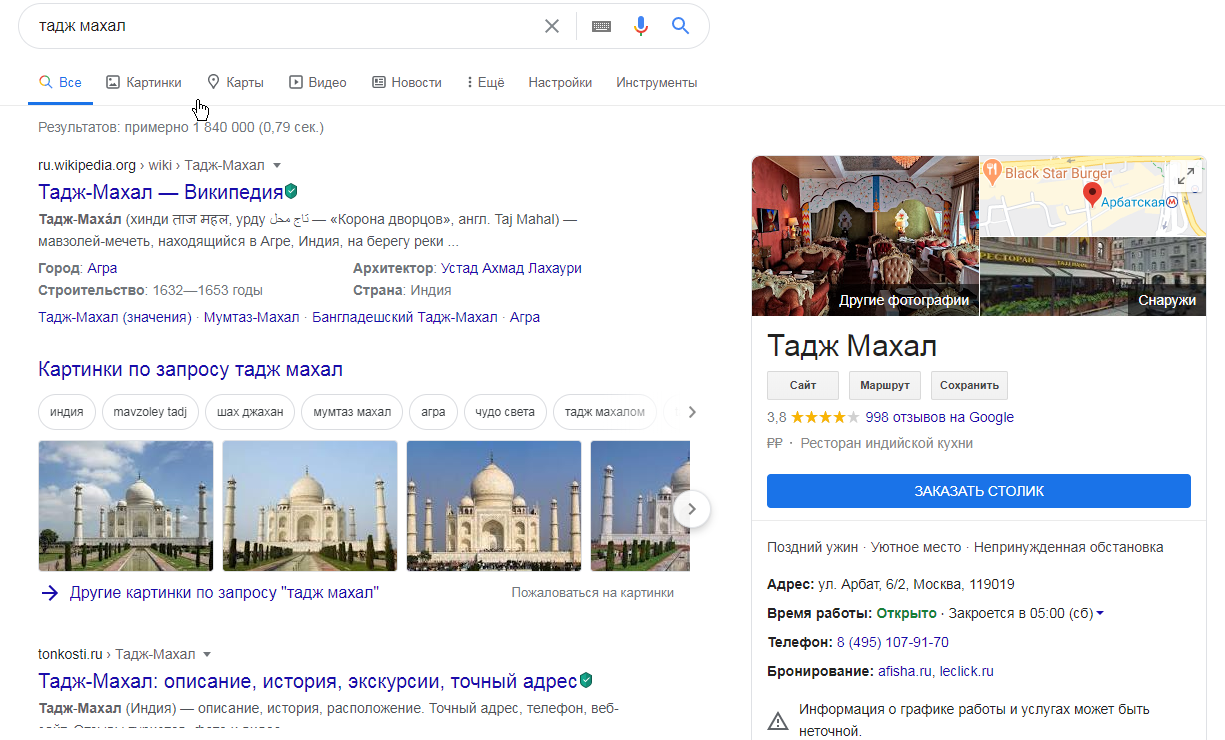Select the чудо света chip
Screen dimensions: 1225x740
coord(505,411)
